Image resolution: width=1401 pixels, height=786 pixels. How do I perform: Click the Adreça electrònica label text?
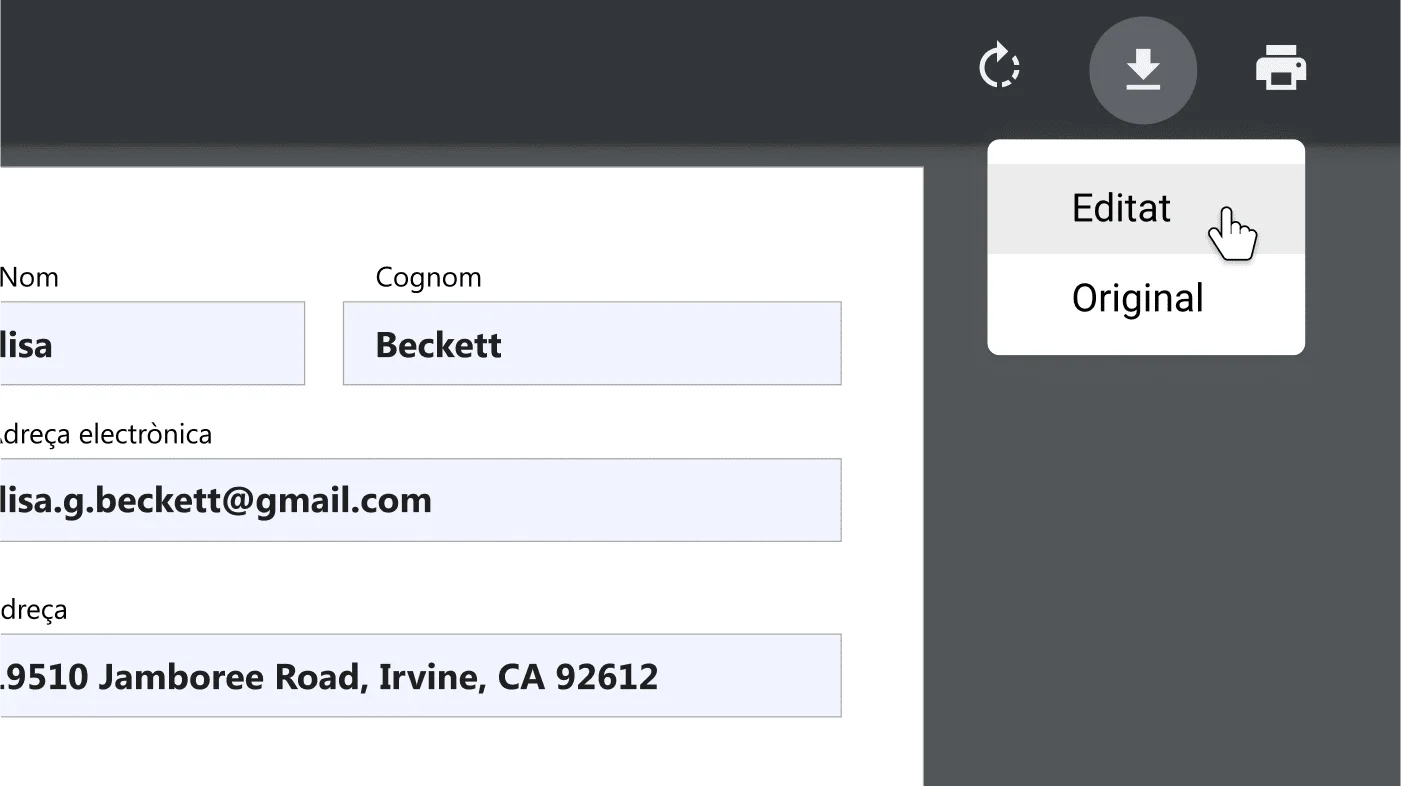coord(104,434)
